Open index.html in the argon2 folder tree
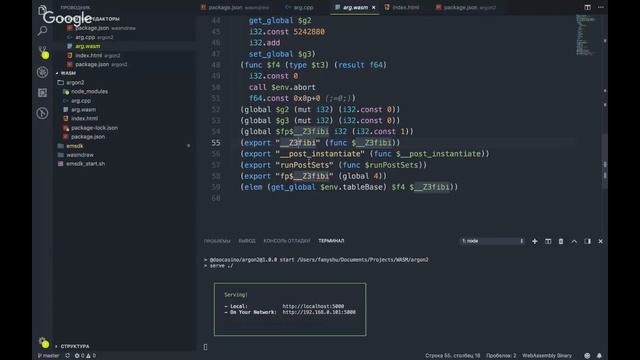Viewport: 640px width, 360px height. coord(84,118)
